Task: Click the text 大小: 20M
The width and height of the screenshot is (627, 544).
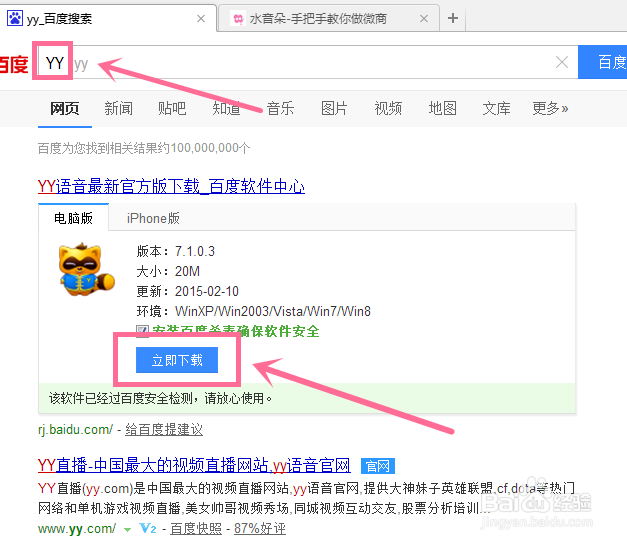Action: (168, 272)
